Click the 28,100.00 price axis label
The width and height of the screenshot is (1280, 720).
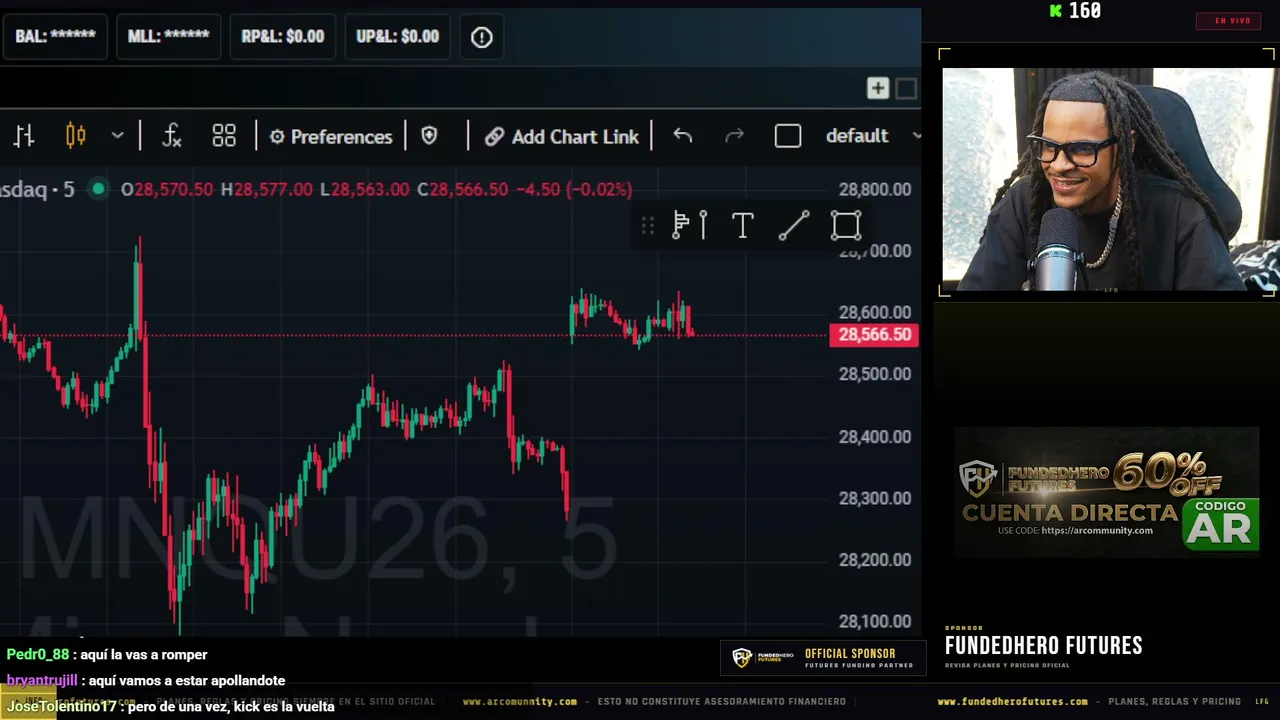[875, 621]
